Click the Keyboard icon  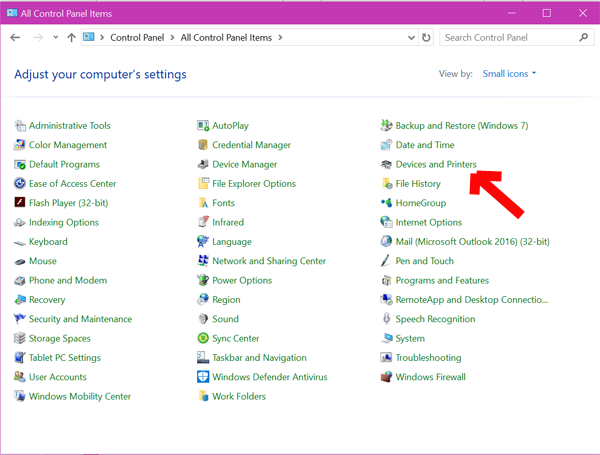[20, 242]
